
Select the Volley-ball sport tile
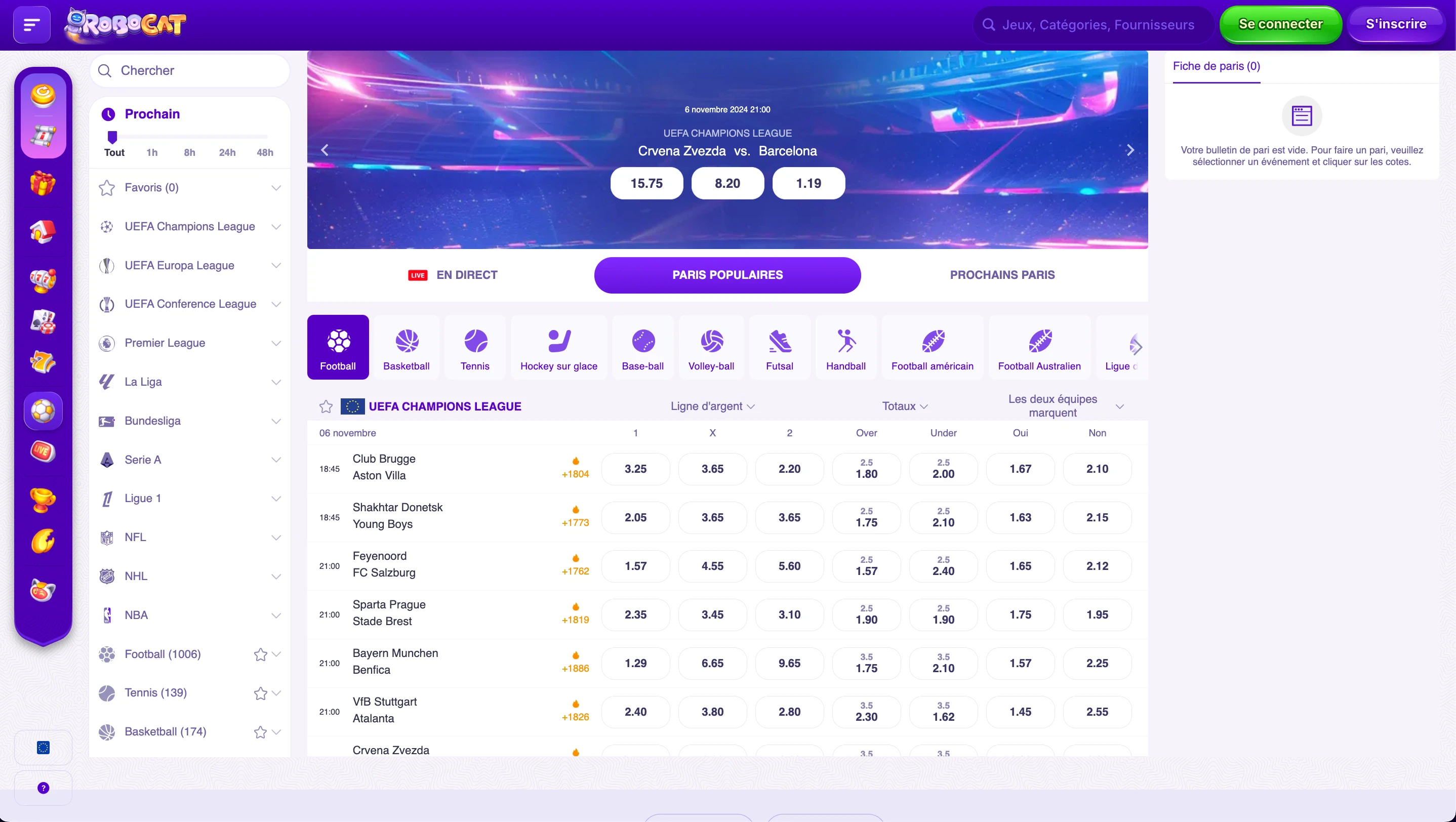coord(711,347)
